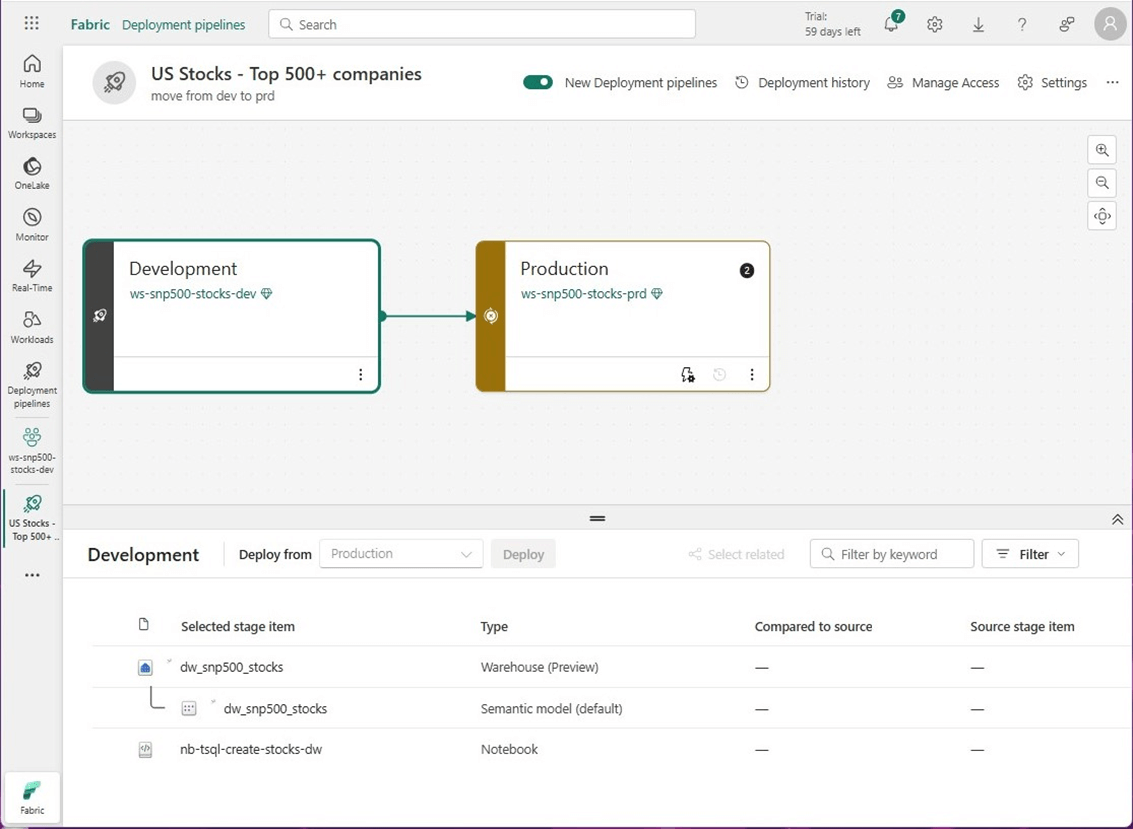Viewport: 1133px width, 829px height.
Task: Open the Deploy from Production dropdown
Action: tap(401, 554)
